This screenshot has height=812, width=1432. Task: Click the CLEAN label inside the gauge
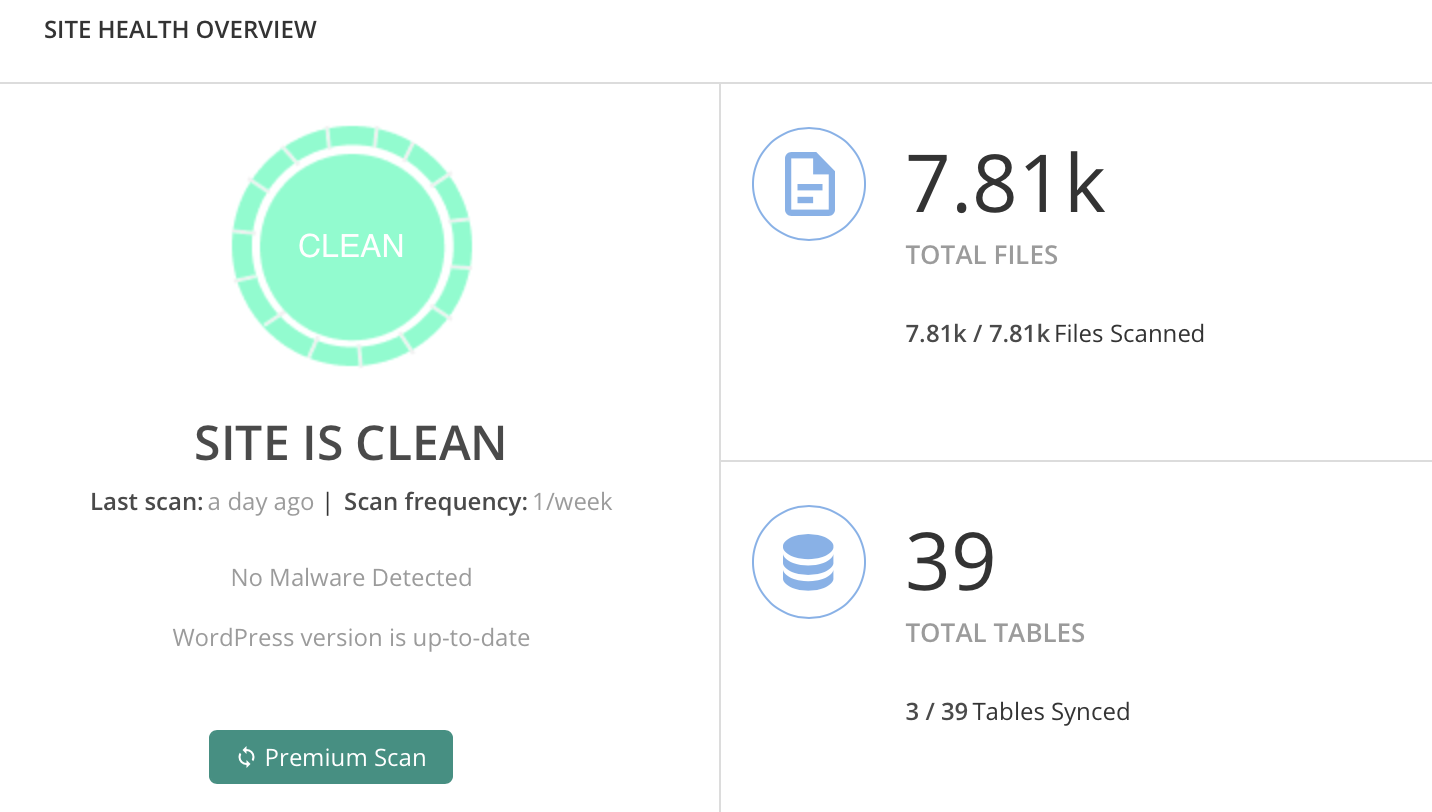click(x=351, y=246)
